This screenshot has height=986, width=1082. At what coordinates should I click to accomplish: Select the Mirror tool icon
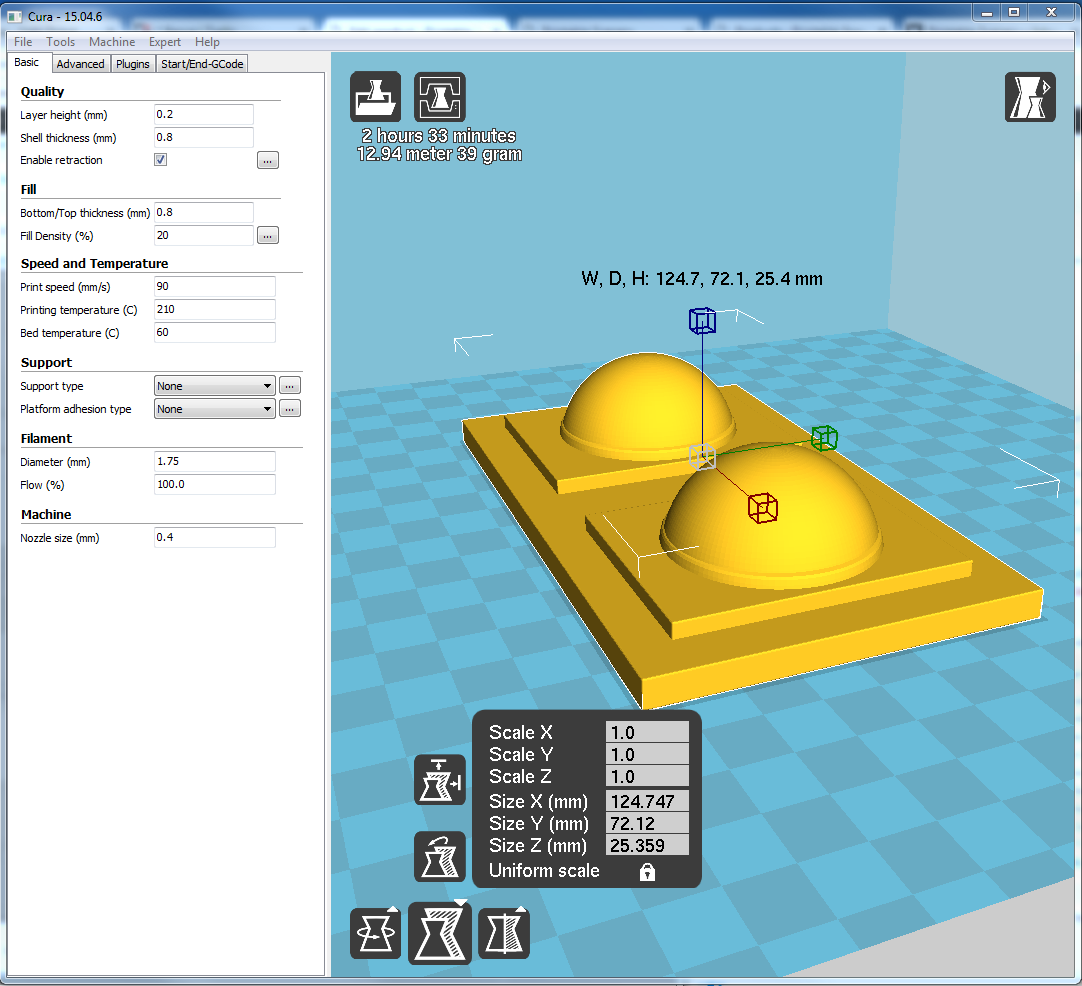[x=503, y=933]
